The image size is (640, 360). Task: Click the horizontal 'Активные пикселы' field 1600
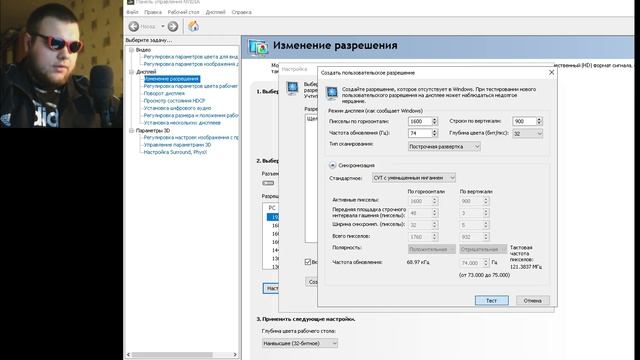423,201
